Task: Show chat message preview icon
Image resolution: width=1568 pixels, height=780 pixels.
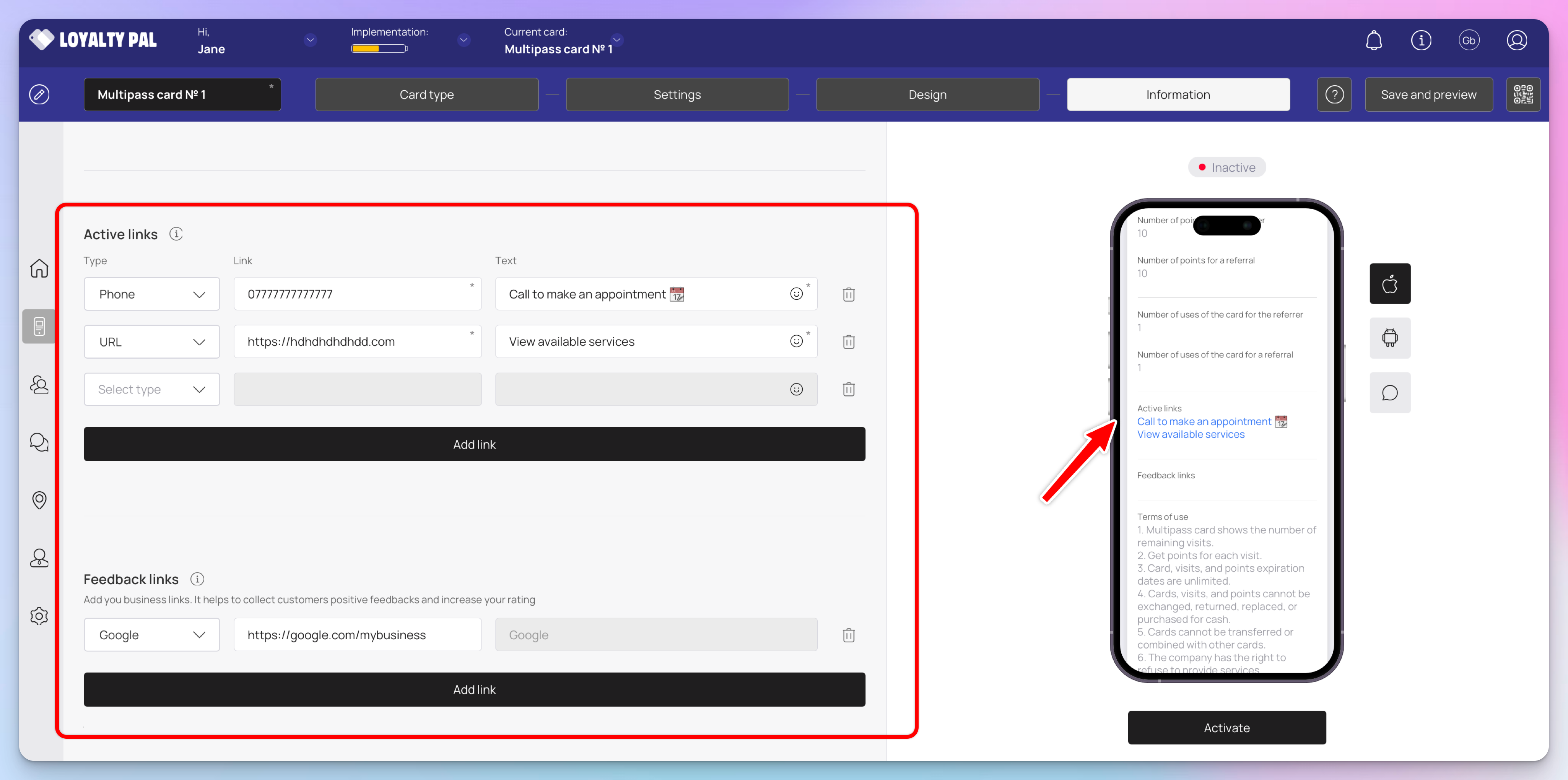Action: click(x=1390, y=393)
